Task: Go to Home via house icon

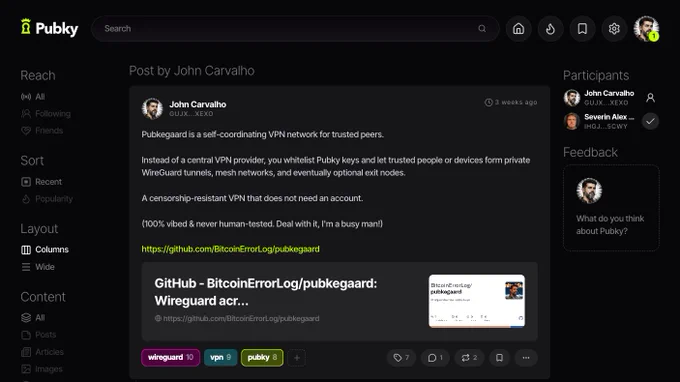Action: 518,29
